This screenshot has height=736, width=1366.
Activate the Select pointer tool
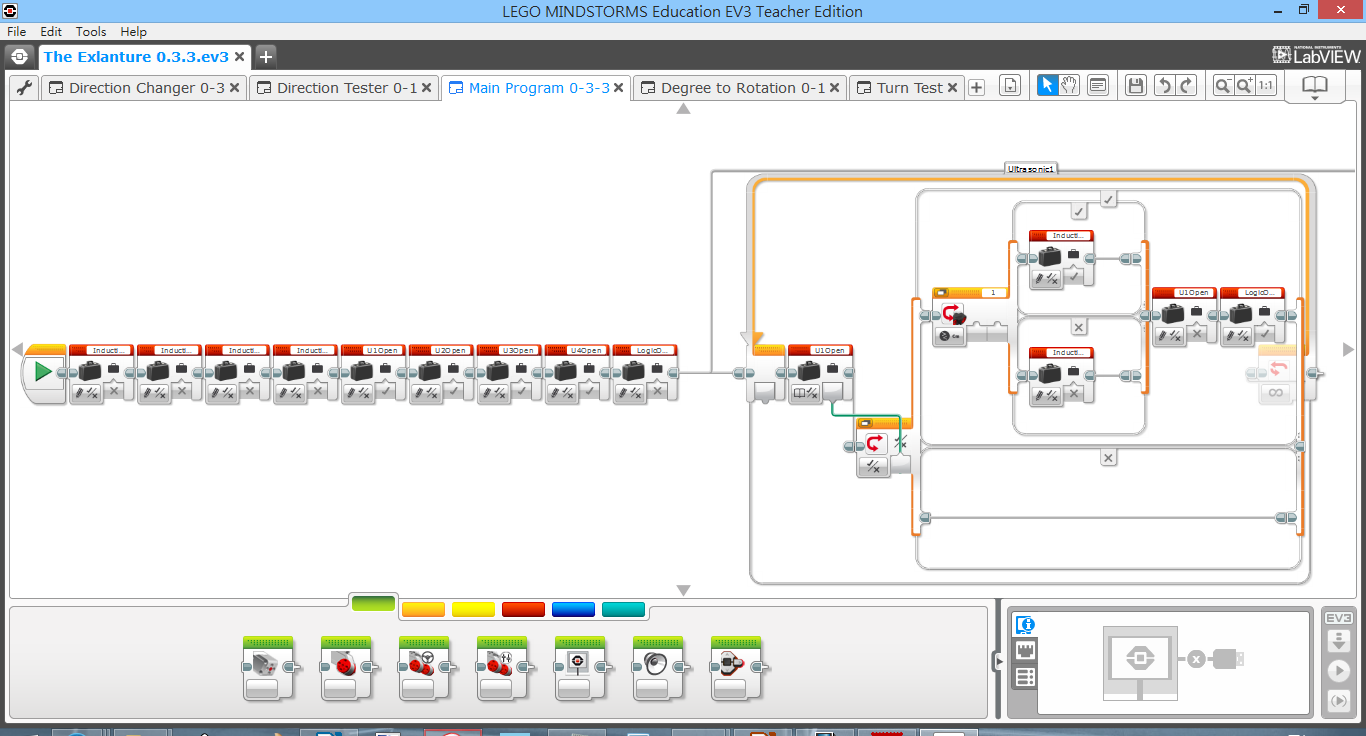(x=1047, y=86)
